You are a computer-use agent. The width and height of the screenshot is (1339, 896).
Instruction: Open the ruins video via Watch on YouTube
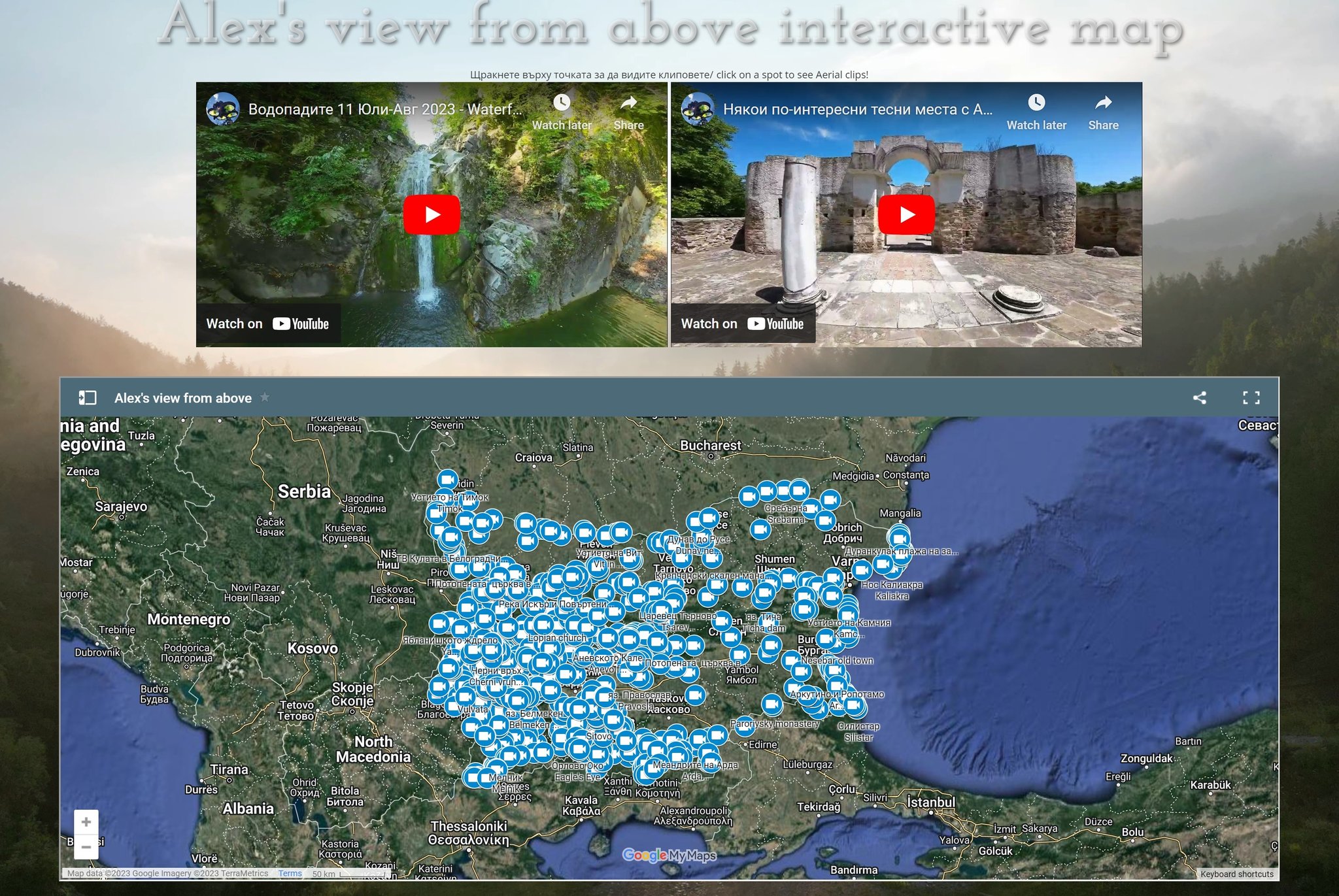point(743,324)
